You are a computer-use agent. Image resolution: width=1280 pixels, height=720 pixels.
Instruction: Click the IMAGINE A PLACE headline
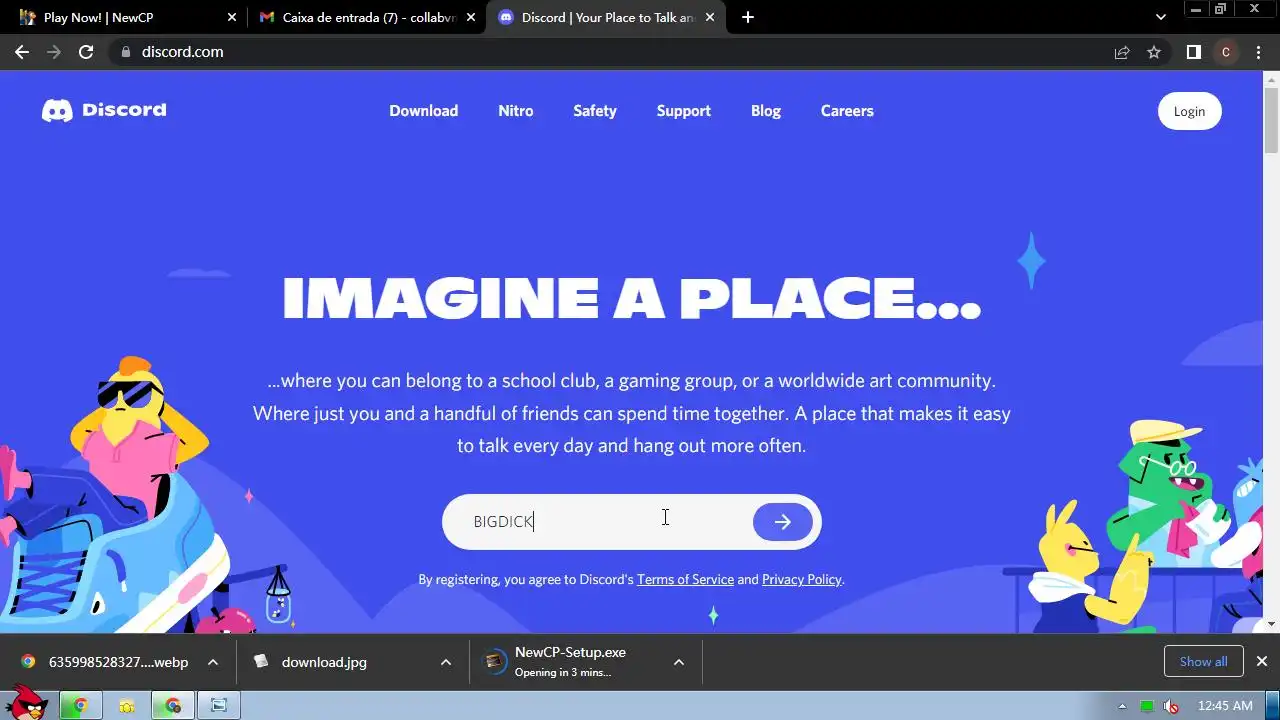pyautogui.click(x=632, y=298)
